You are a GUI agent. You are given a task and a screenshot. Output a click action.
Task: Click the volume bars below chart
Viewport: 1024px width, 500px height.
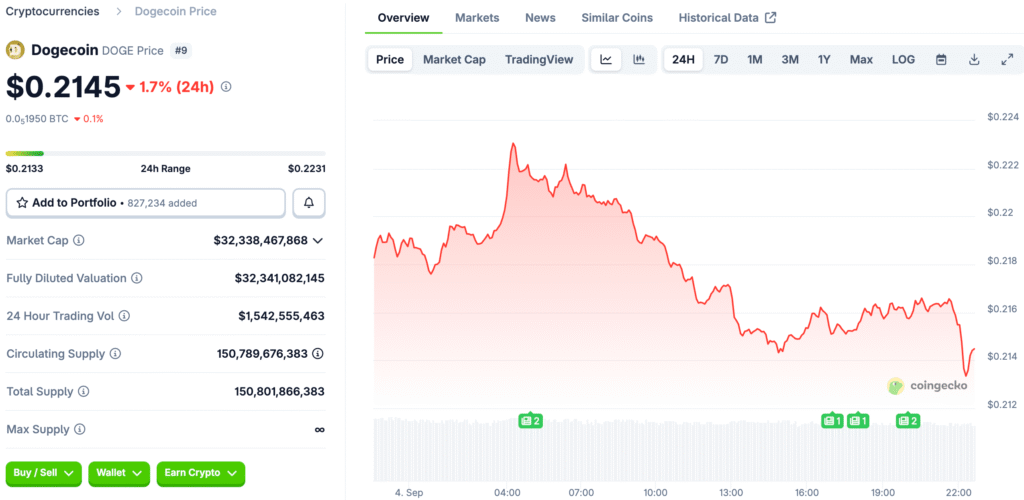pos(674,450)
